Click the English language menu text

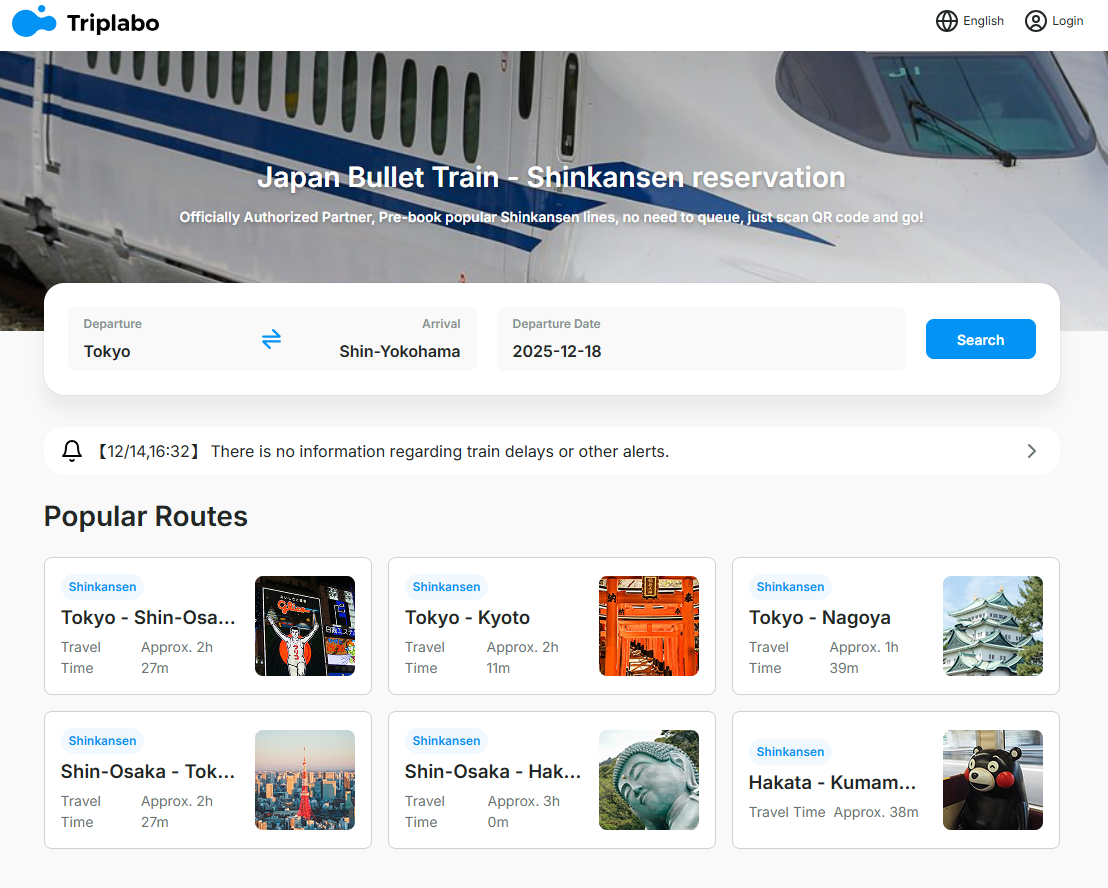[x=983, y=21]
